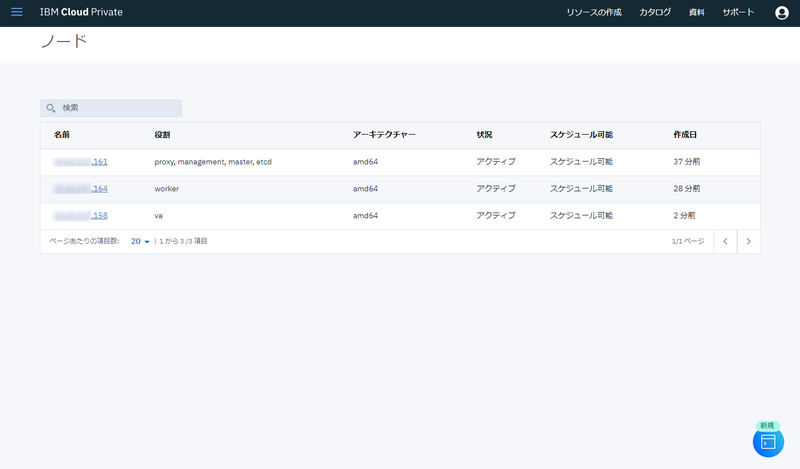
Task: Go to next page arrow
Action: pyautogui.click(x=748, y=241)
